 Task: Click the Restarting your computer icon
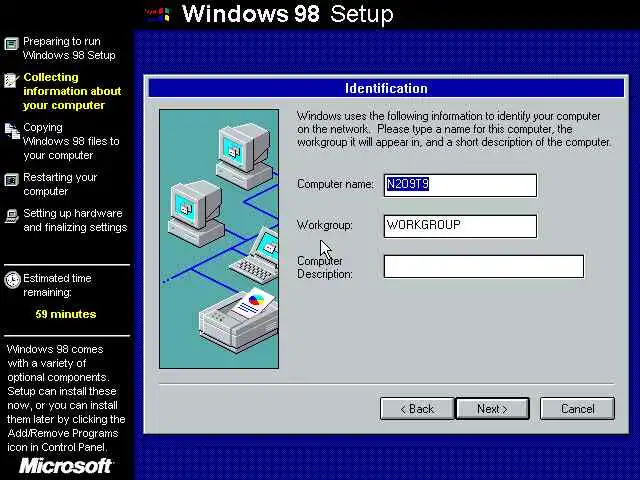[11, 180]
